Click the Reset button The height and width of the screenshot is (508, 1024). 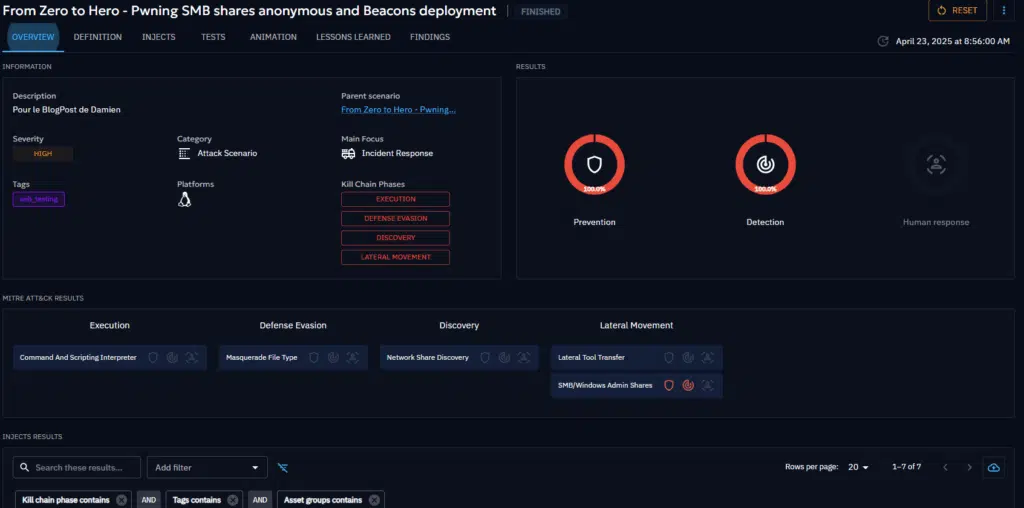(957, 10)
